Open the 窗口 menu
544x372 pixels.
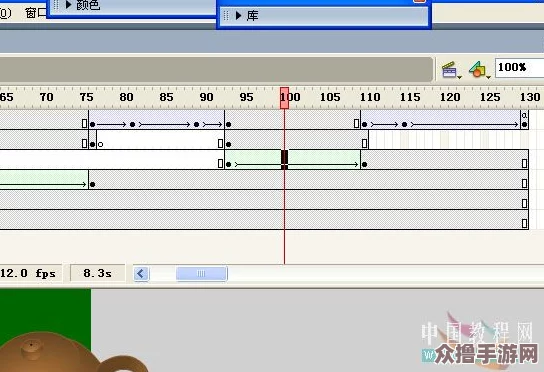pyautogui.click(x=35, y=13)
